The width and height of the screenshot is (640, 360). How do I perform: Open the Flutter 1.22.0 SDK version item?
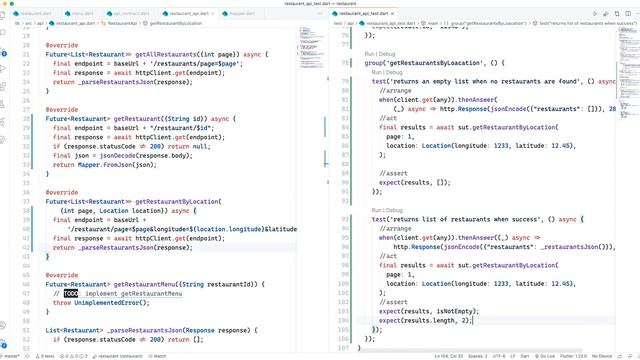click(573, 356)
